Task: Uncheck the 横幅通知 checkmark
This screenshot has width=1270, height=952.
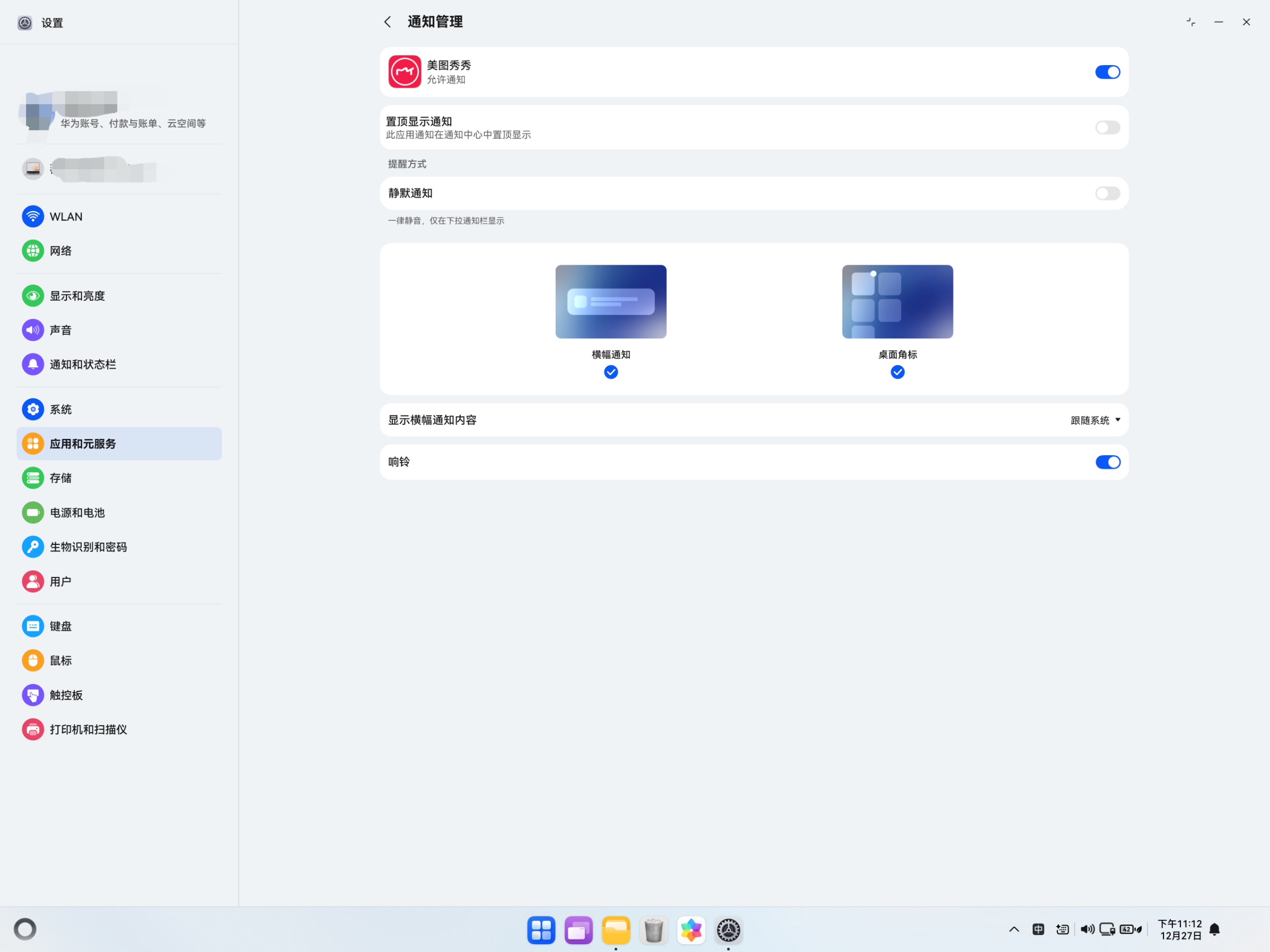Action: coord(611,372)
